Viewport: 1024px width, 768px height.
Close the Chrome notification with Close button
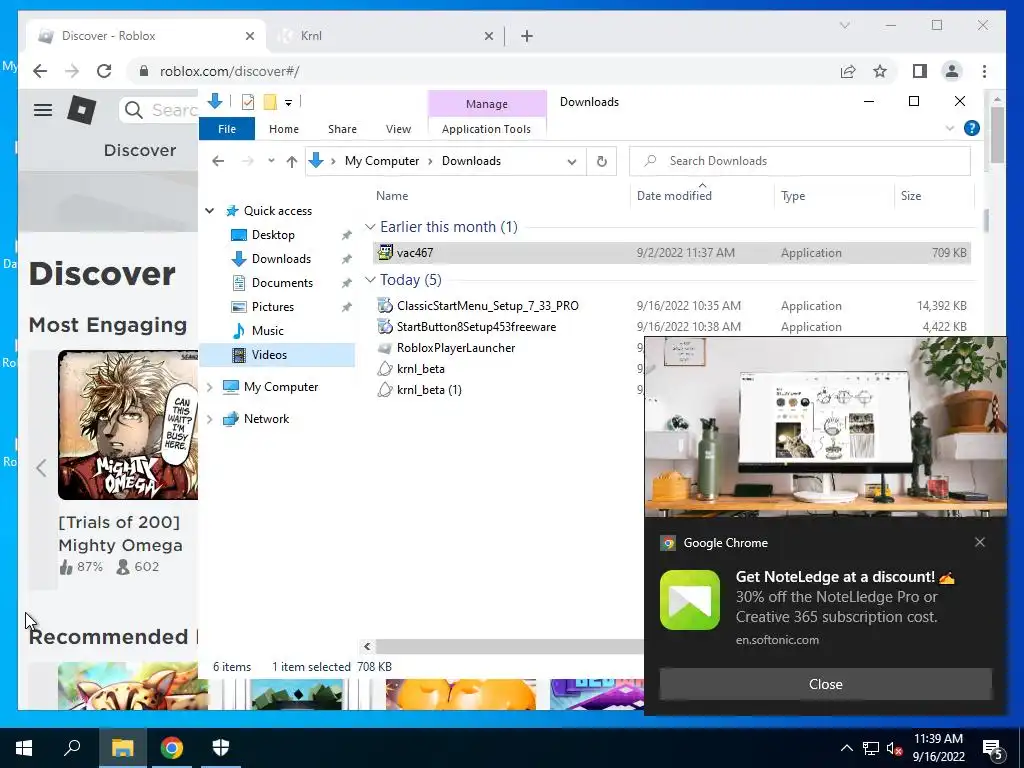(x=825, y=684)
